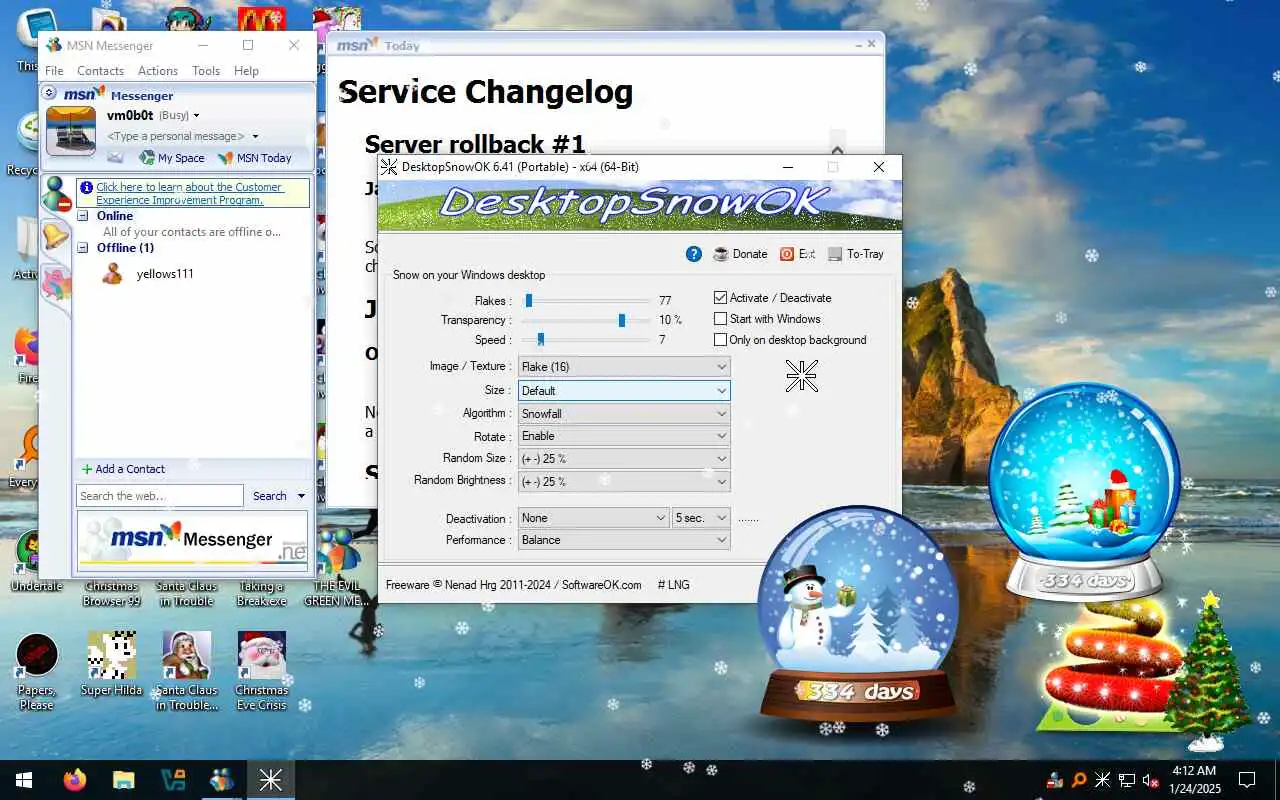The height and width of the screenshot is (800, 1280).
Task: Click the vm0b0t display picture
Action: [x=71, y=131]
